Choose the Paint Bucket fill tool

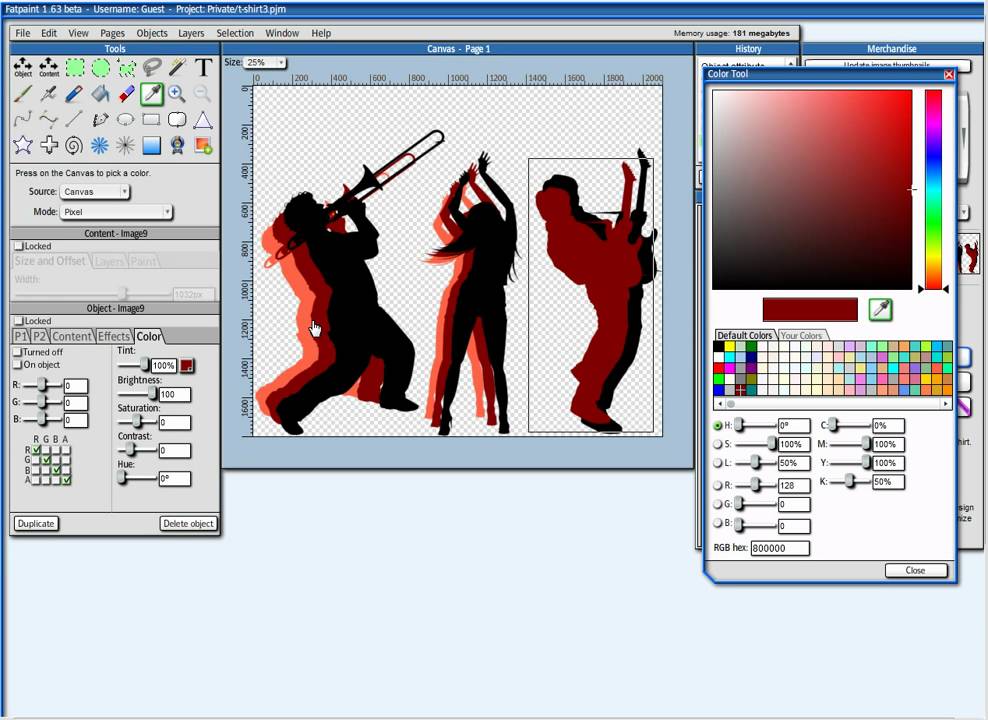click(x=100, y=94)
